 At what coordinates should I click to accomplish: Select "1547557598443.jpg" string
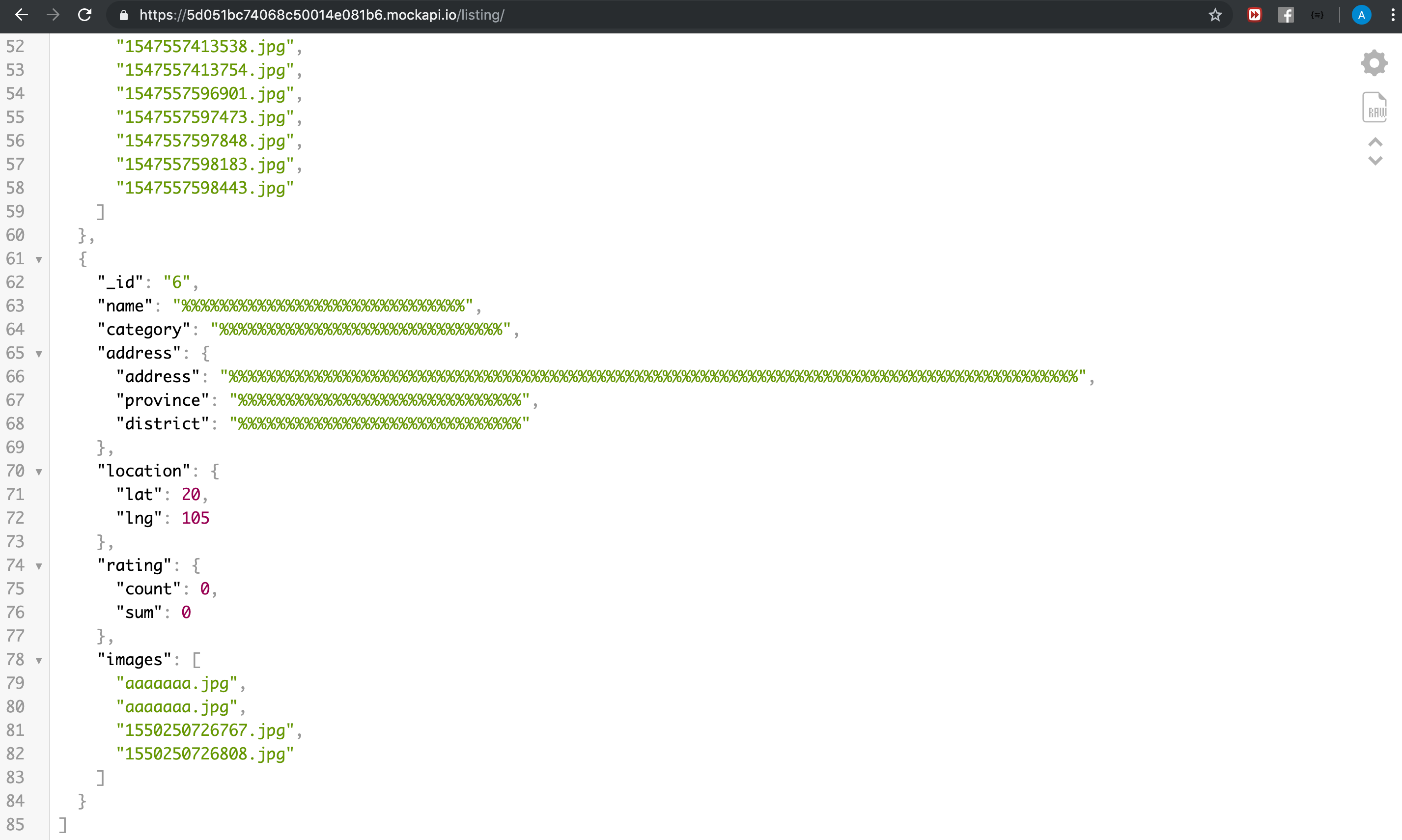pyautogui.click(x=205, y=188)
